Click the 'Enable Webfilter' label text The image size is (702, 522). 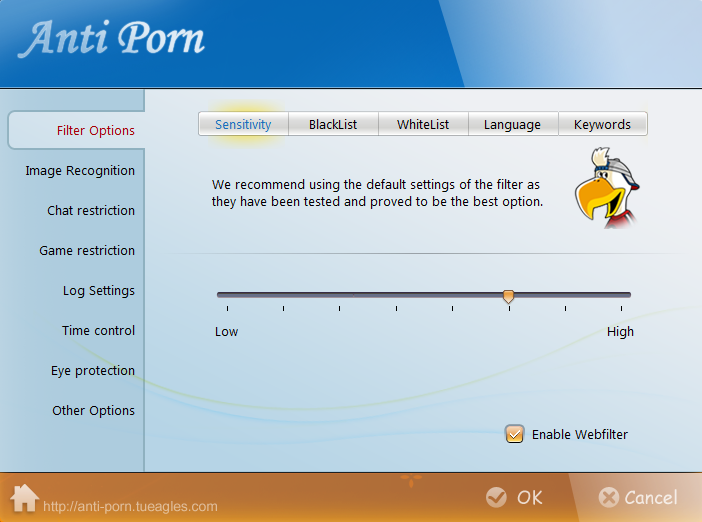580,434
